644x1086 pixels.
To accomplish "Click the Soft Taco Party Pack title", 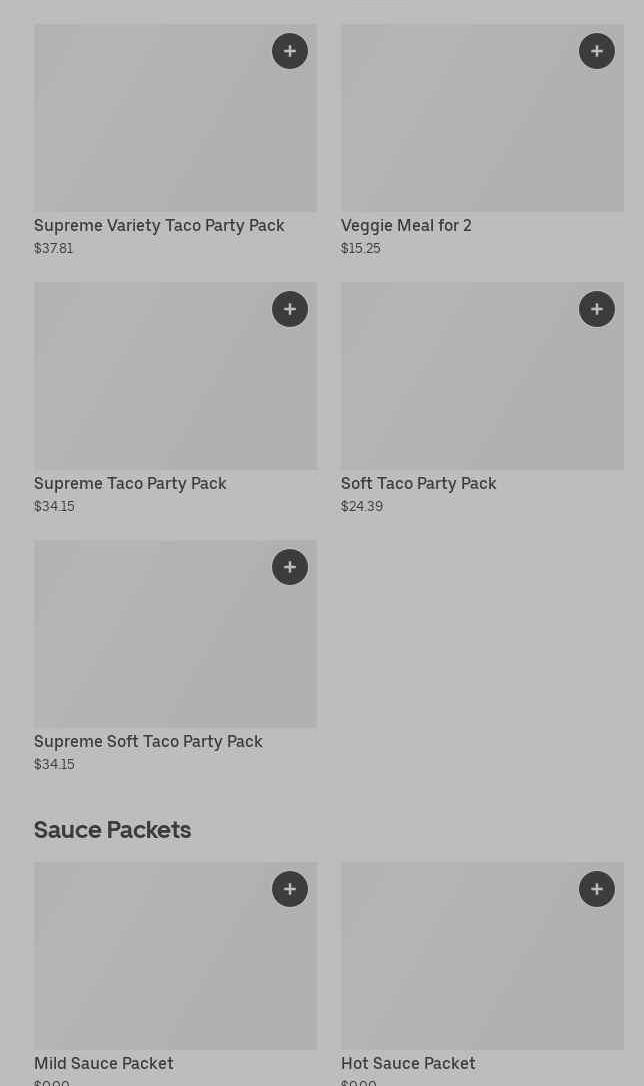I will click(x=418, y=484).
